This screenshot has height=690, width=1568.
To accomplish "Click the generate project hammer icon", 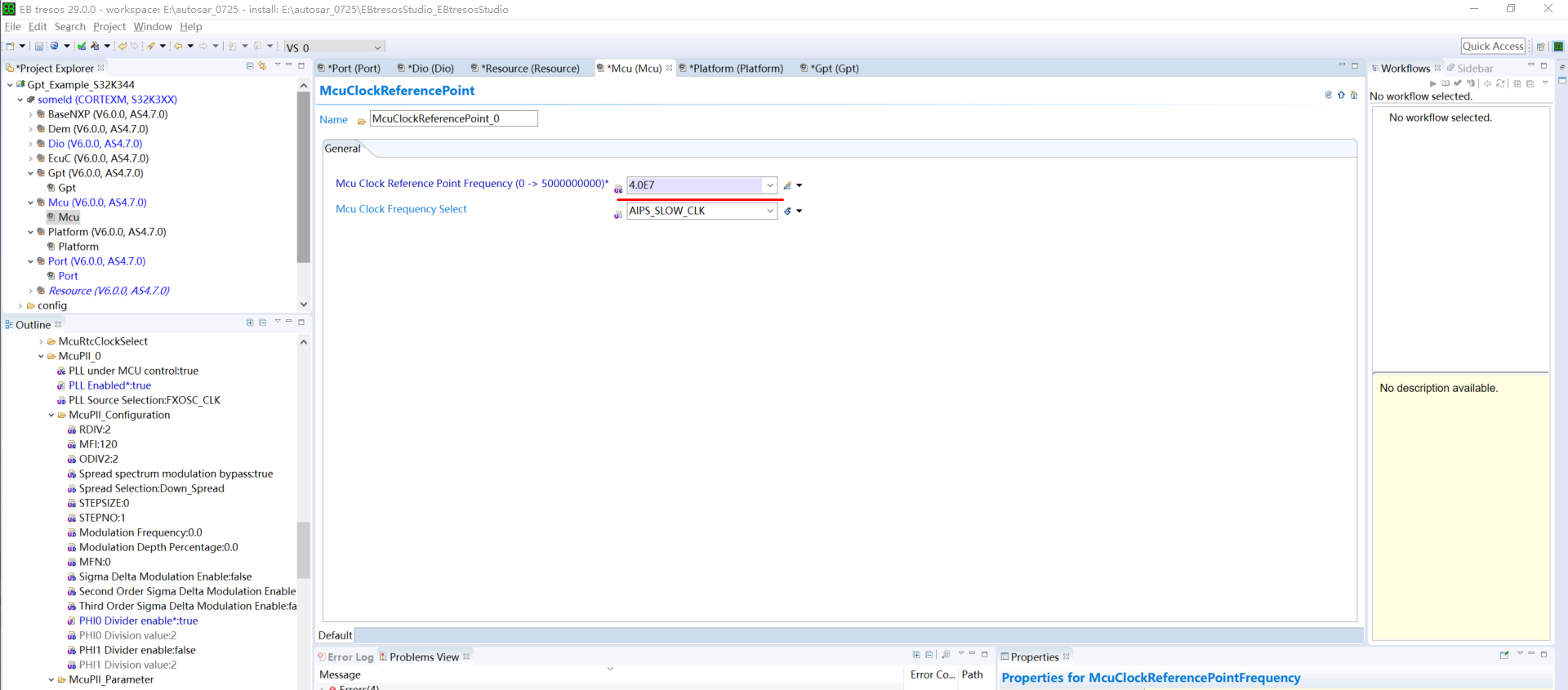I will 96,47.
